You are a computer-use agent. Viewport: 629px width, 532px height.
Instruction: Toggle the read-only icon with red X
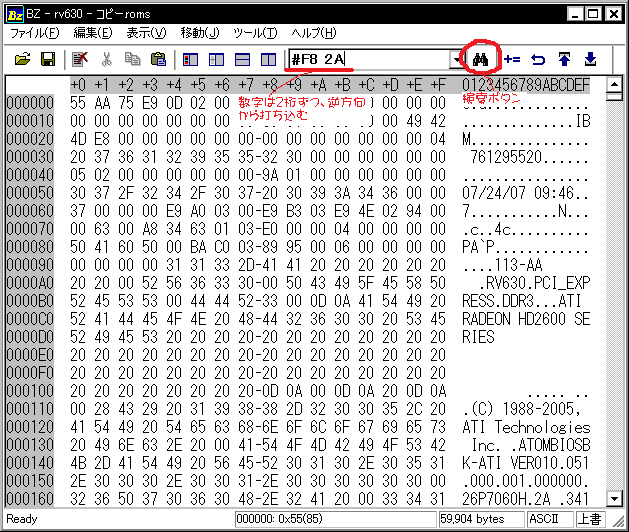(80, 59)
